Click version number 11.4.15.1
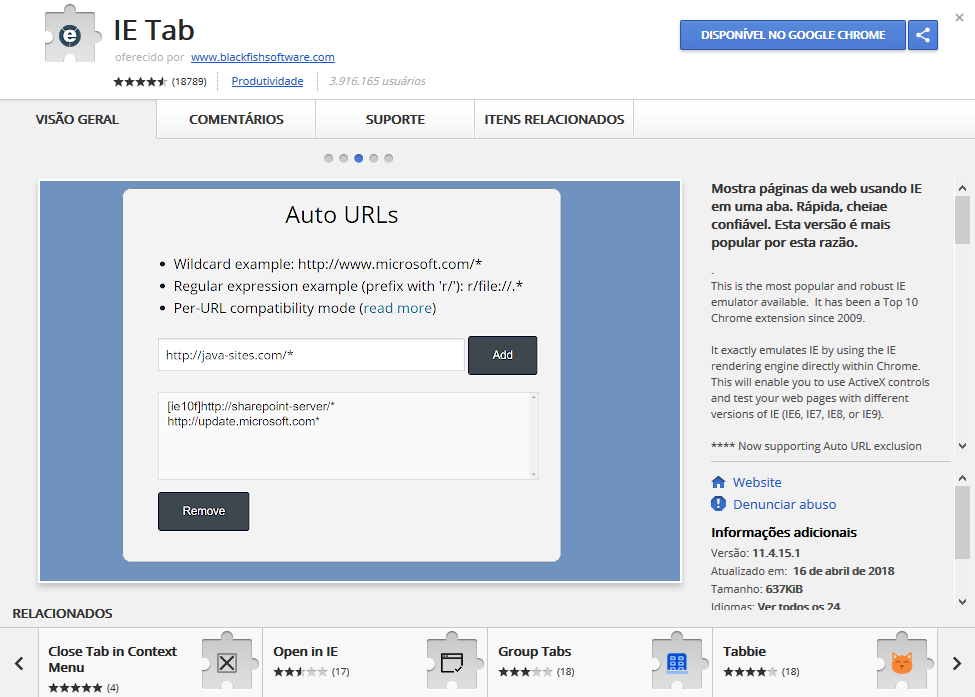This screenshot has width=975, height=697. point(776,553)
